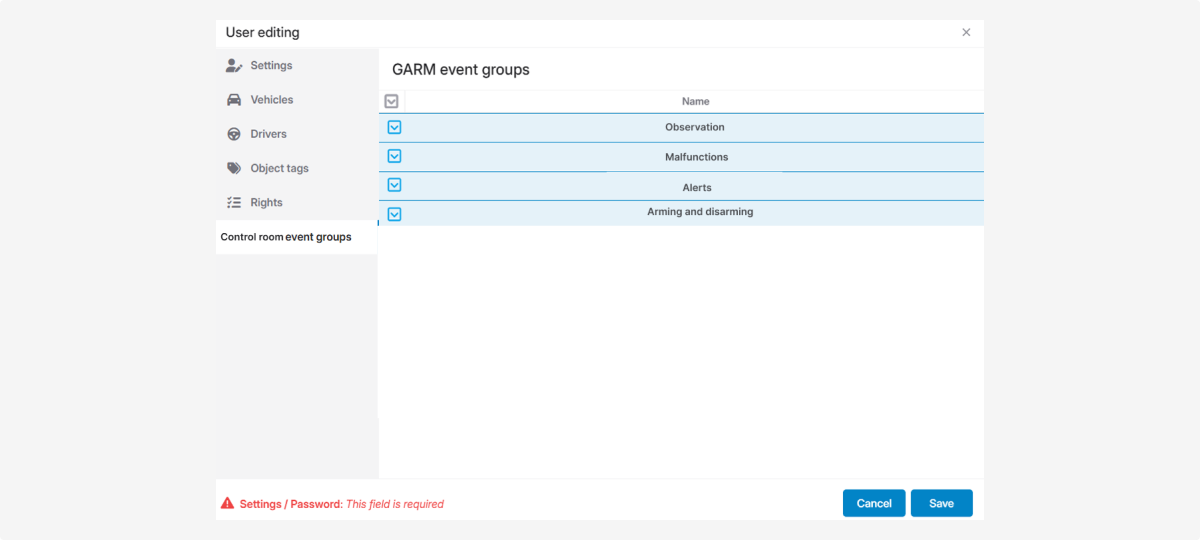Toggle the Arming and disarming checkbox

pos(394,214)
